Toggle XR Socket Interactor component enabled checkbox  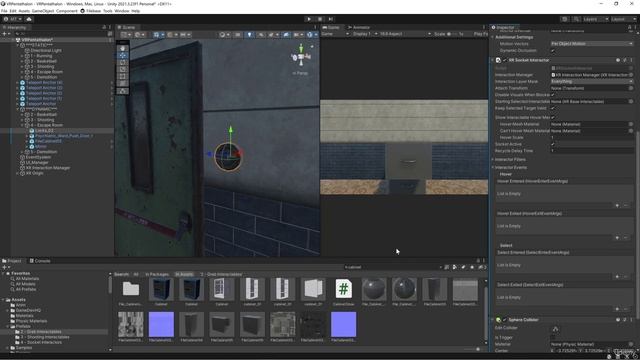click(x=505, y=60)
